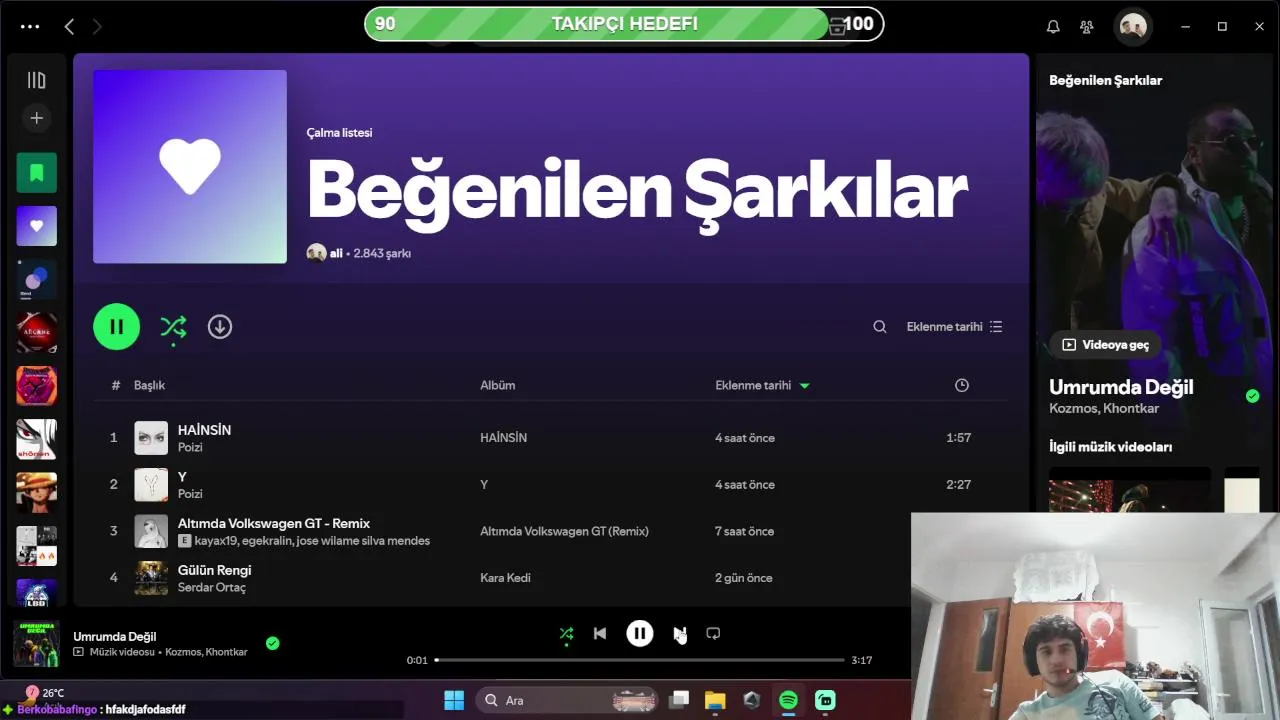This screenshot has width=1280, height=720.
Task: Open artist Poizi under HAİNSİN
Action: tap(190, 447)
